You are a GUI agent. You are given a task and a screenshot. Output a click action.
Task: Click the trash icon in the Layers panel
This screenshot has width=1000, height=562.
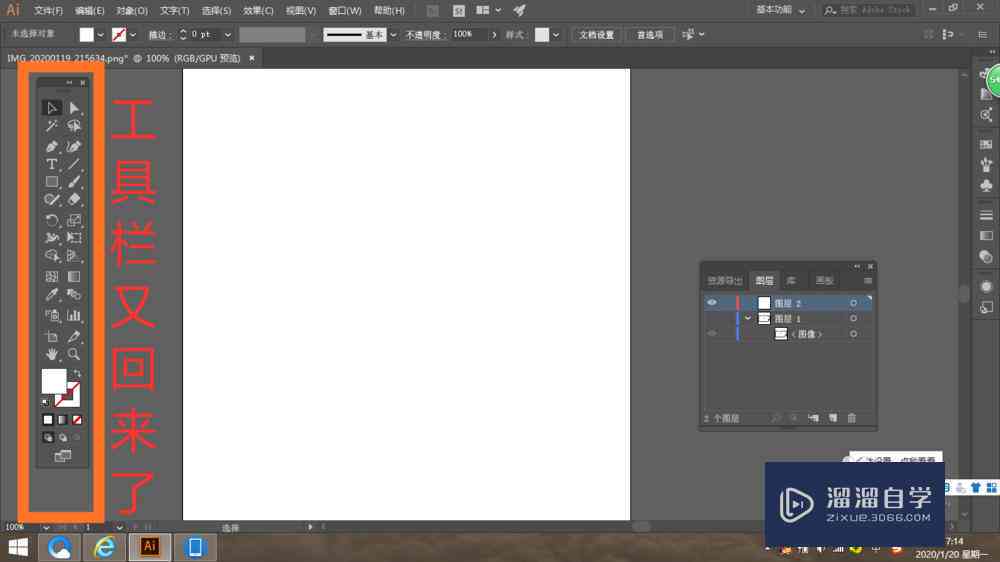tap(851, 418)
